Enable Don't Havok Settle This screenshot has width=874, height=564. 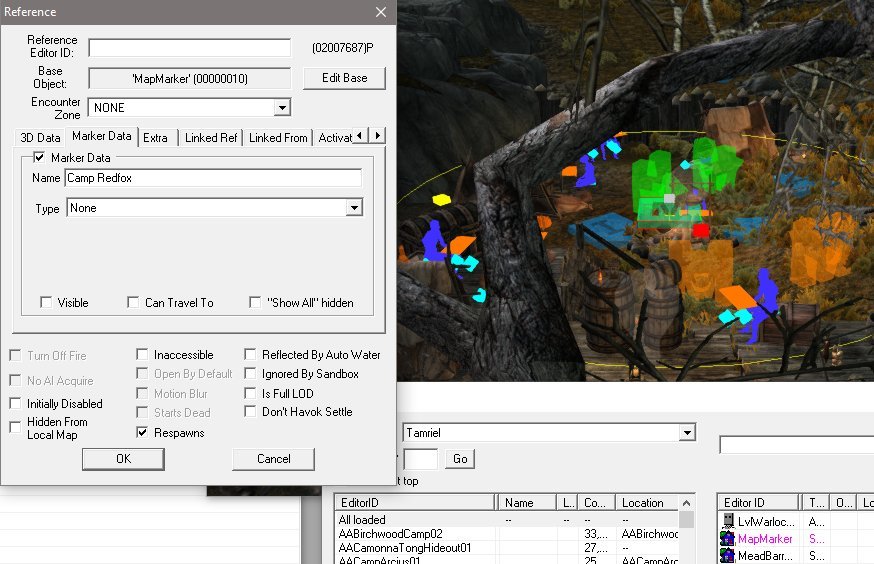tap(250, 412)
